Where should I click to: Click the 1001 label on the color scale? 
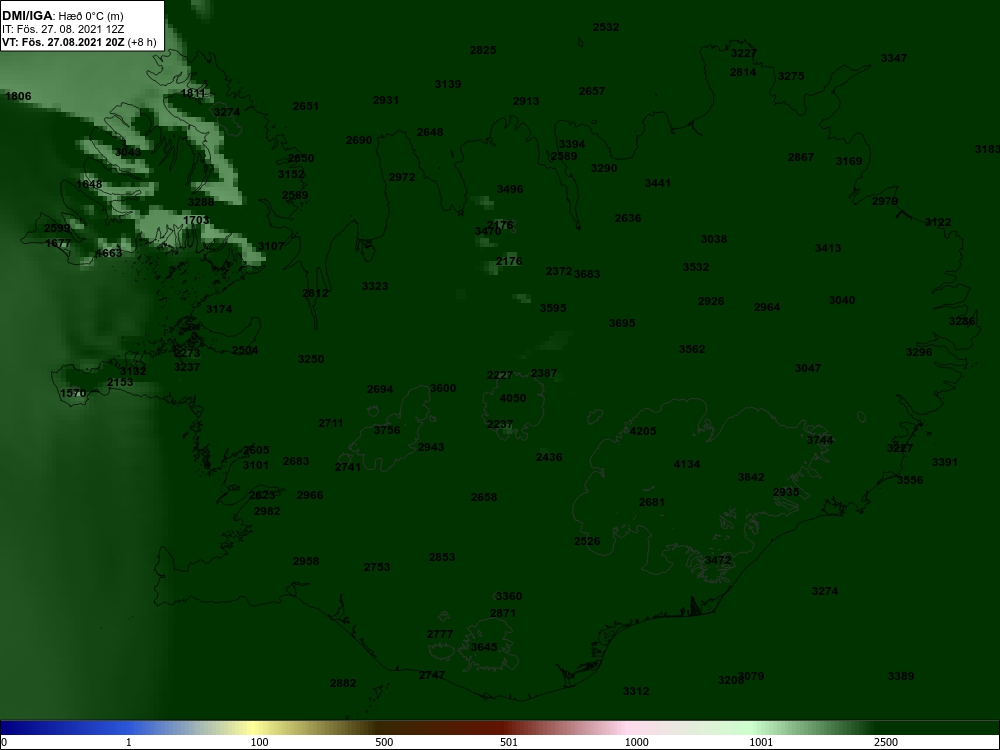click(761, 742)
